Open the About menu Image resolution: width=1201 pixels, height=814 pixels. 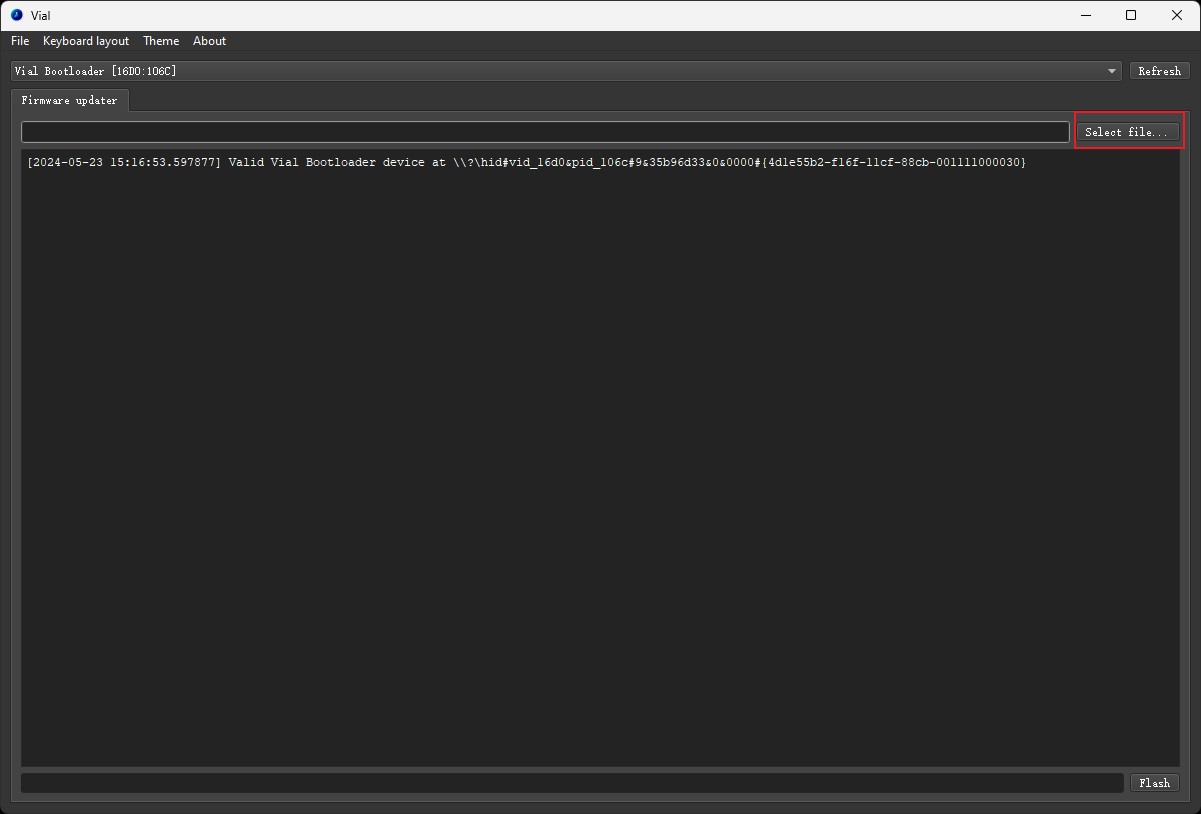click(x=209, y=41)
